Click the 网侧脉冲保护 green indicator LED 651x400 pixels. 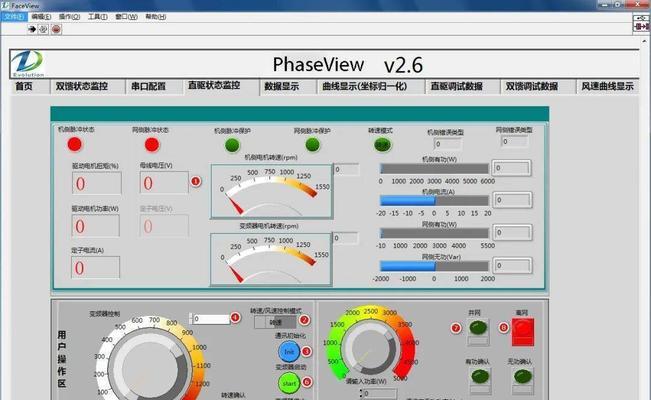[x=313, y=145]
